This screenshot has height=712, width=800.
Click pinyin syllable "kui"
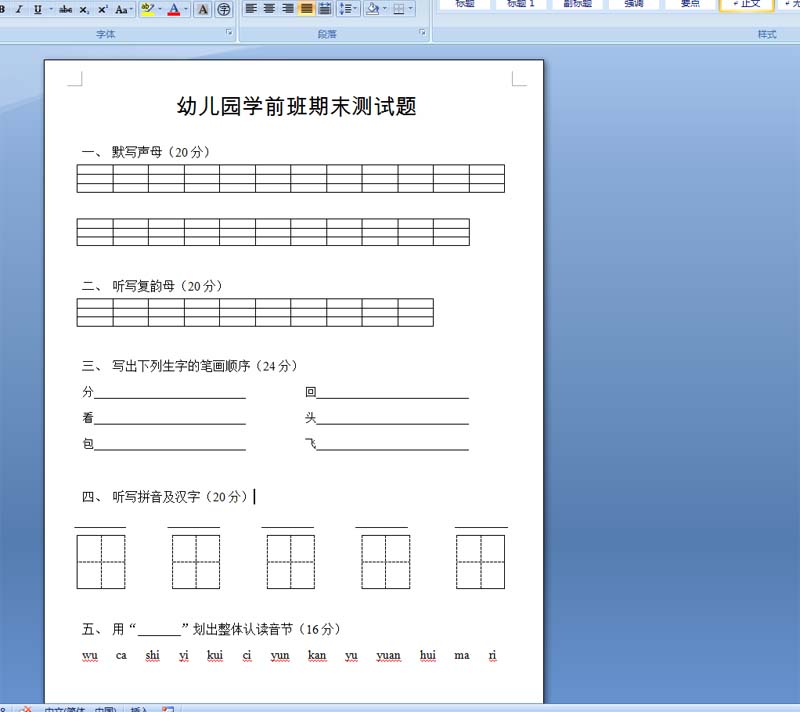pos(215,655)
